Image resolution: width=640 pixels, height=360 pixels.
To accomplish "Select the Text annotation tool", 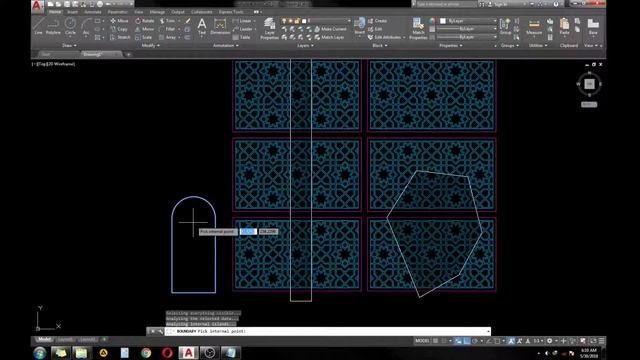I will [x=202, y=27].
